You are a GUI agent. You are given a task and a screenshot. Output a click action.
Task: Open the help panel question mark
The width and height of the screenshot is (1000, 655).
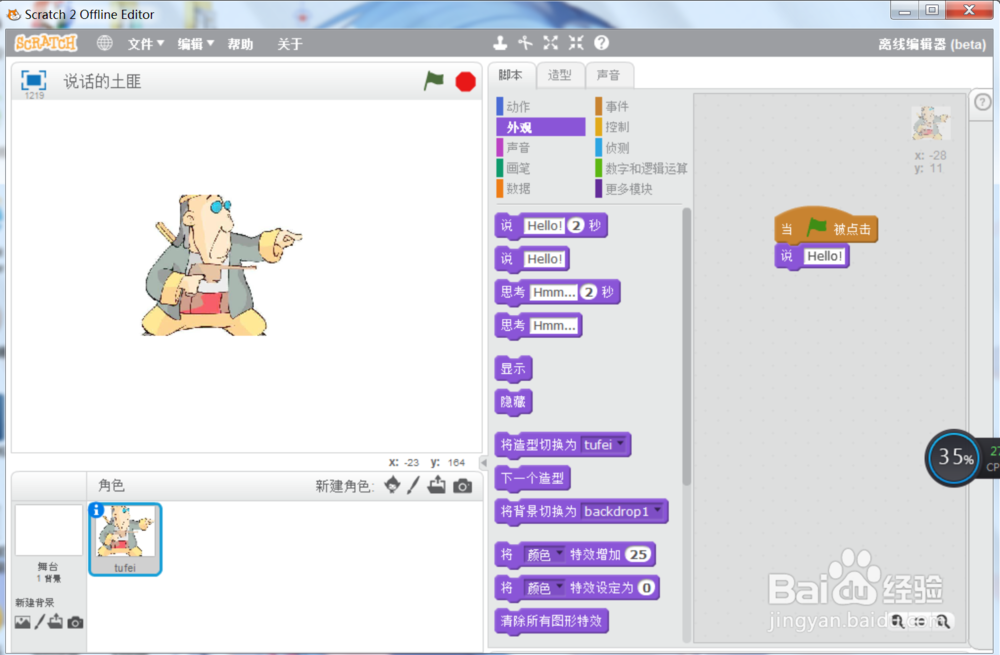click(x=983, y=101)
